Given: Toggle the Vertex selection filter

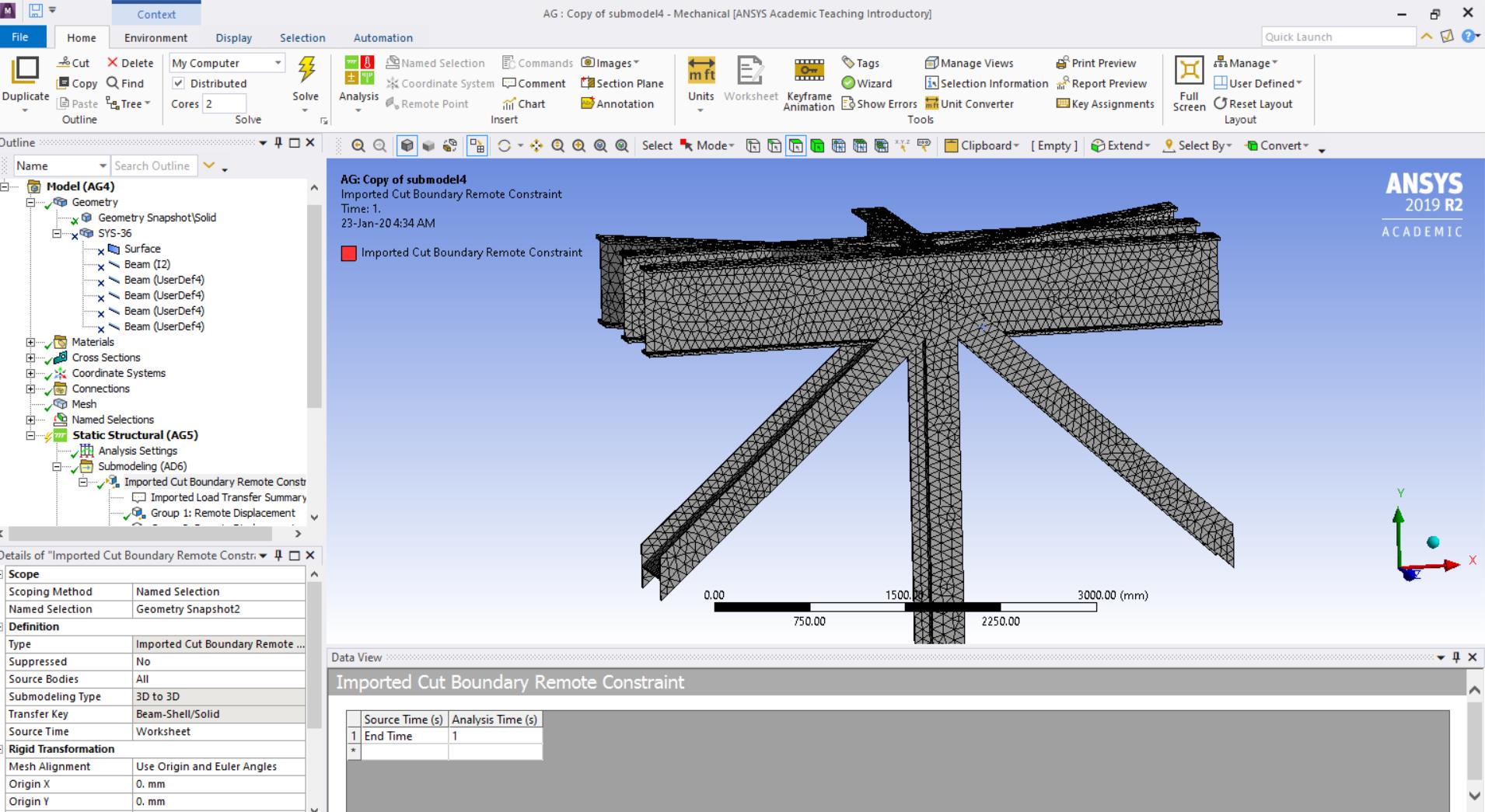Looking at the screenshot, I should [753, 145].
